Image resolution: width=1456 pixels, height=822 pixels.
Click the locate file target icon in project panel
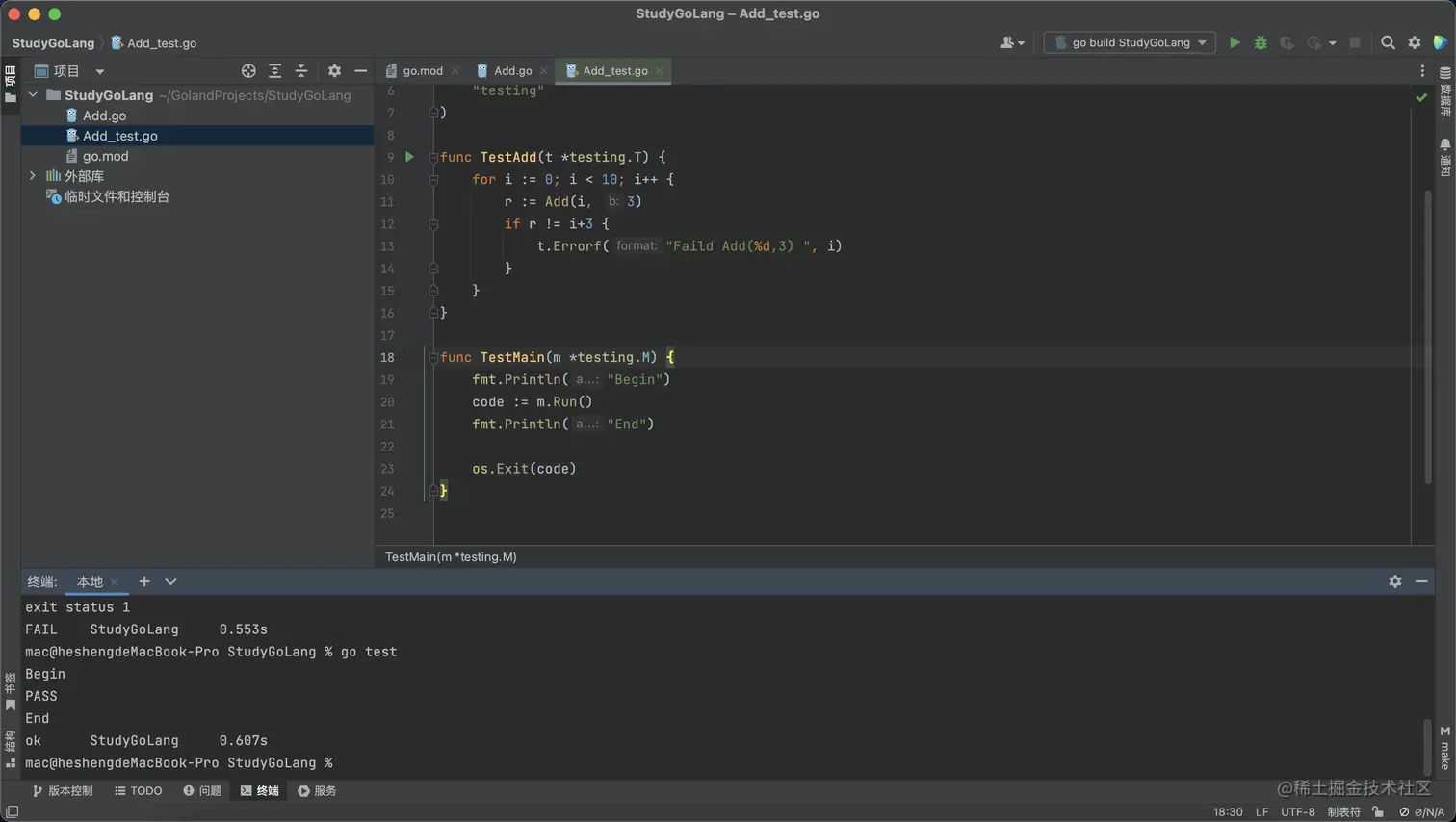(x=248, y=71)
